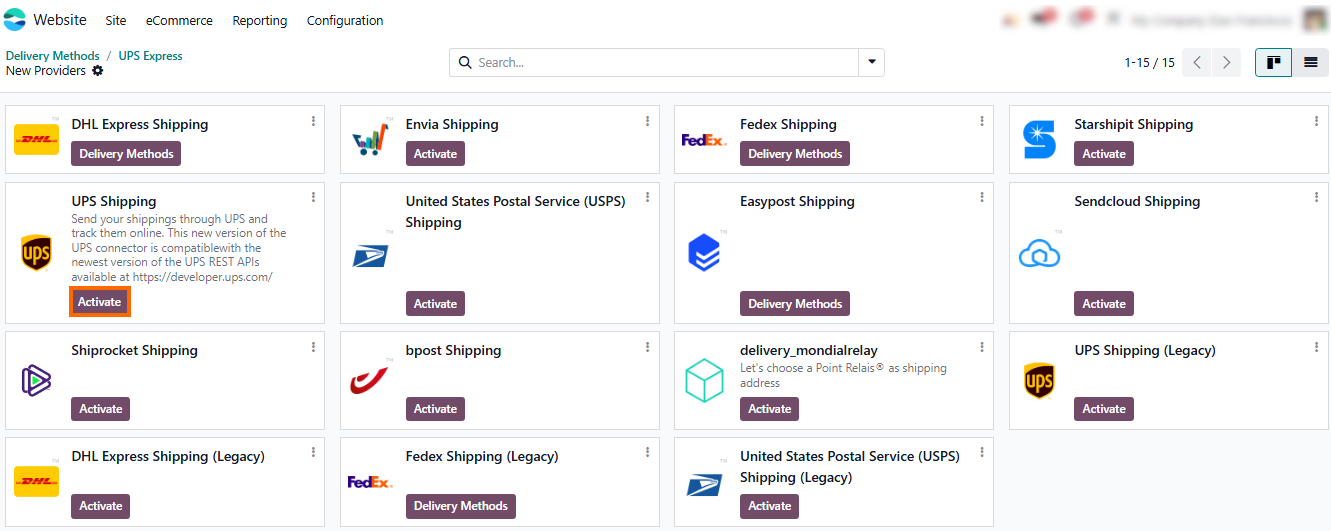Click the gear icon beside New Providers
The height and width of the screenshot is (531, 1331).
point(98,71)
